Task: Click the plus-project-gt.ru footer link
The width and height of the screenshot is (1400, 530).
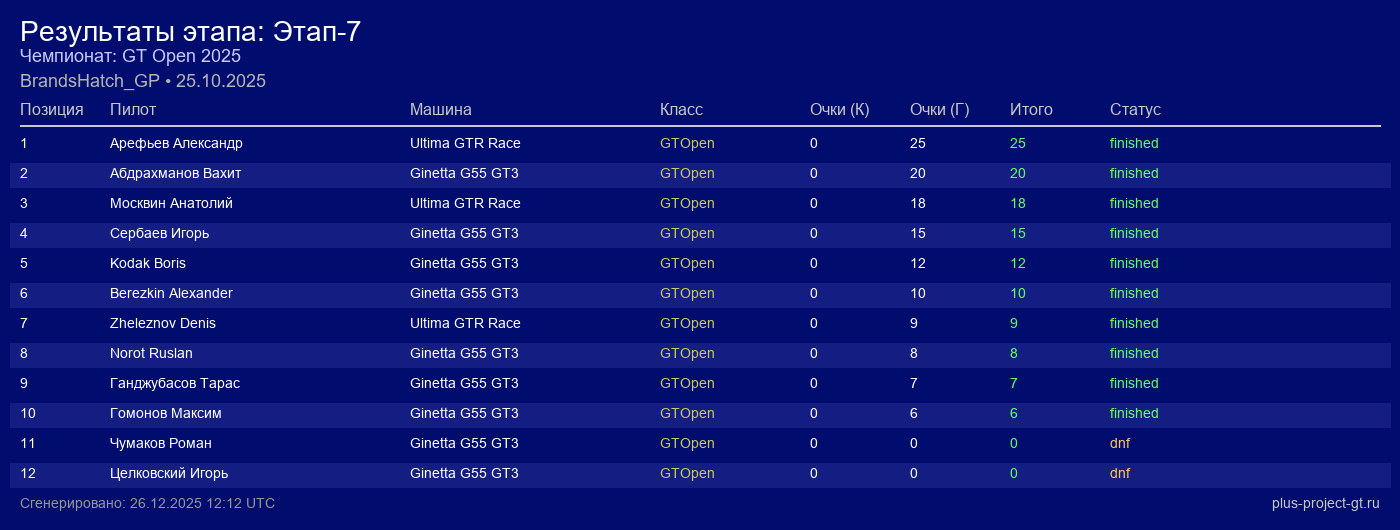Action: point(1325,503)
